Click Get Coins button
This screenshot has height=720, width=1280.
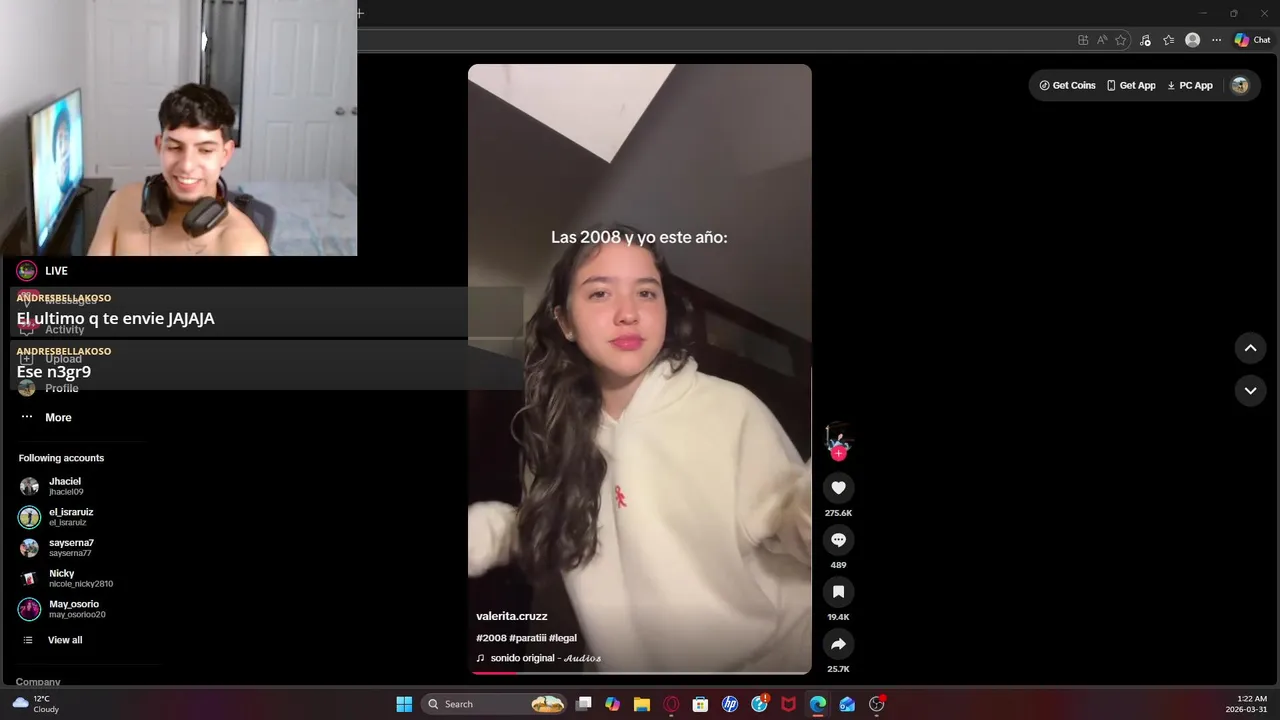coord(1067,86)
